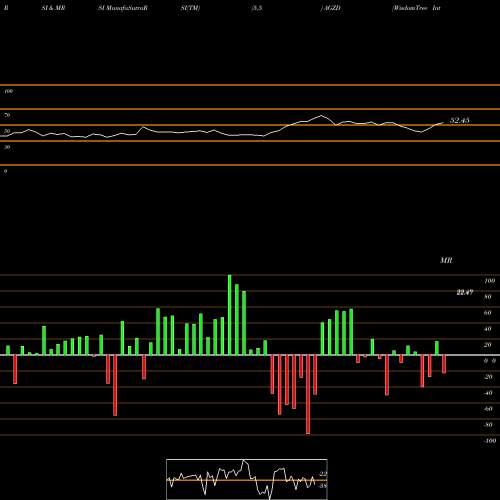The image size is (500, 500).
Task: Click the 22.47 MR value label
Action: point(465,293)
